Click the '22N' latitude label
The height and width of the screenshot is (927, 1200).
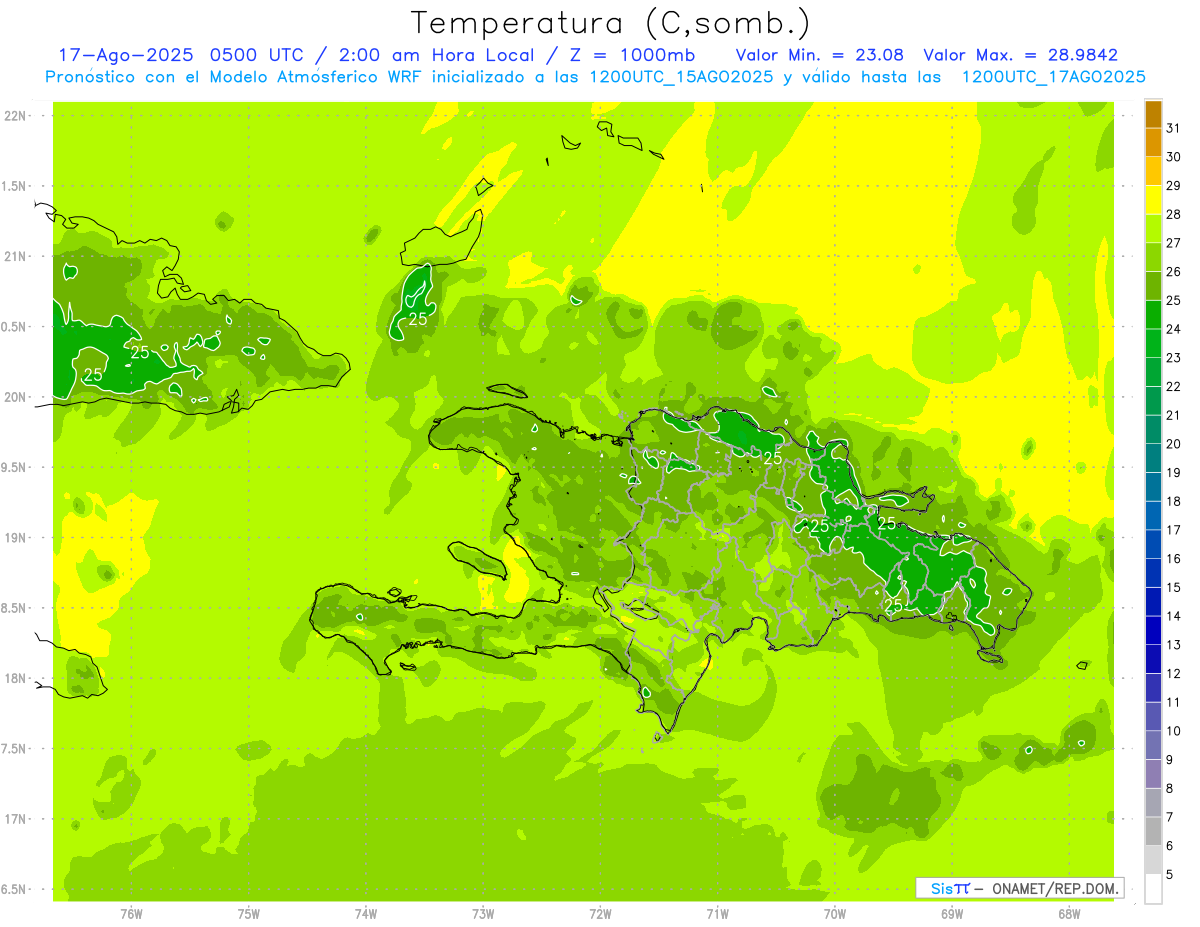(15, 116)
